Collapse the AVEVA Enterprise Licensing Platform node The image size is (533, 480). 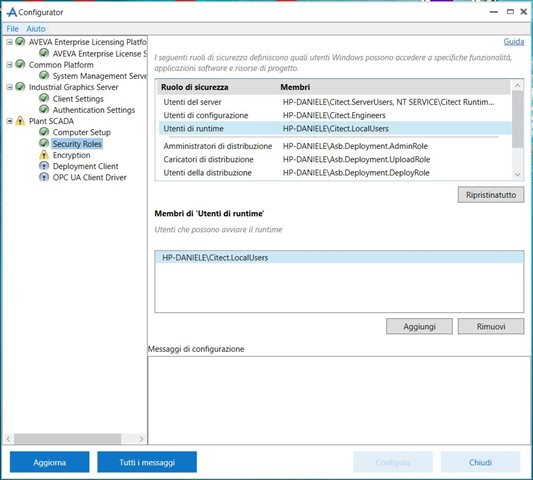[x=10, y=42]
